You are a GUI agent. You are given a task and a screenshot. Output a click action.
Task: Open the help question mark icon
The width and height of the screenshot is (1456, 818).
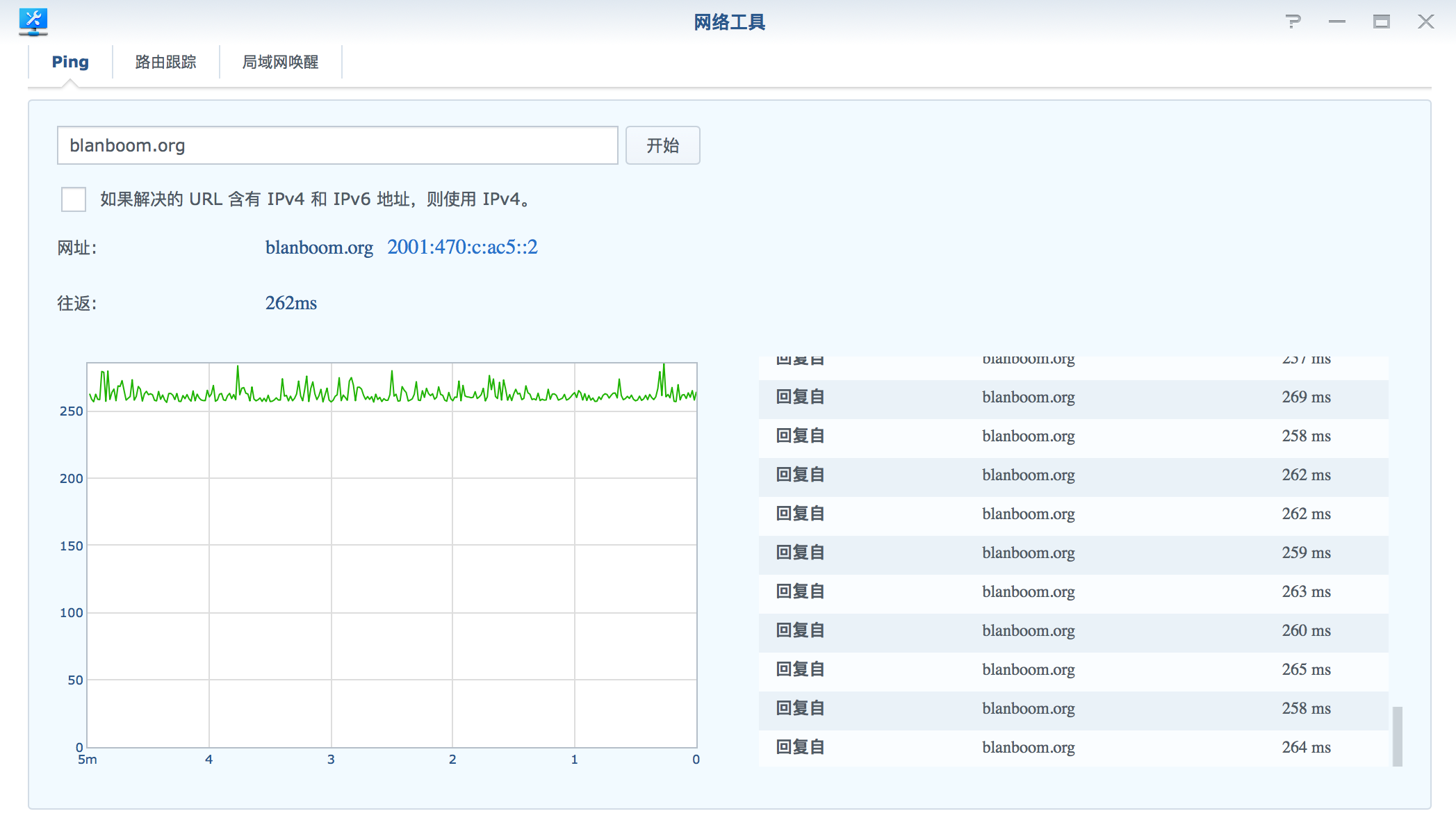1293,22
